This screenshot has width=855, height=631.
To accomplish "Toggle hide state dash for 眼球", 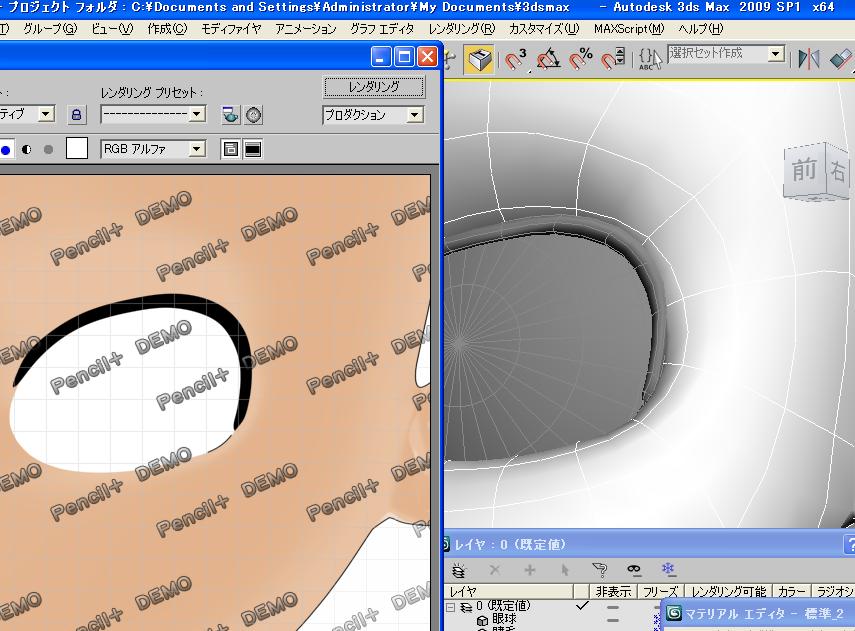I will (x=613, y=620).
